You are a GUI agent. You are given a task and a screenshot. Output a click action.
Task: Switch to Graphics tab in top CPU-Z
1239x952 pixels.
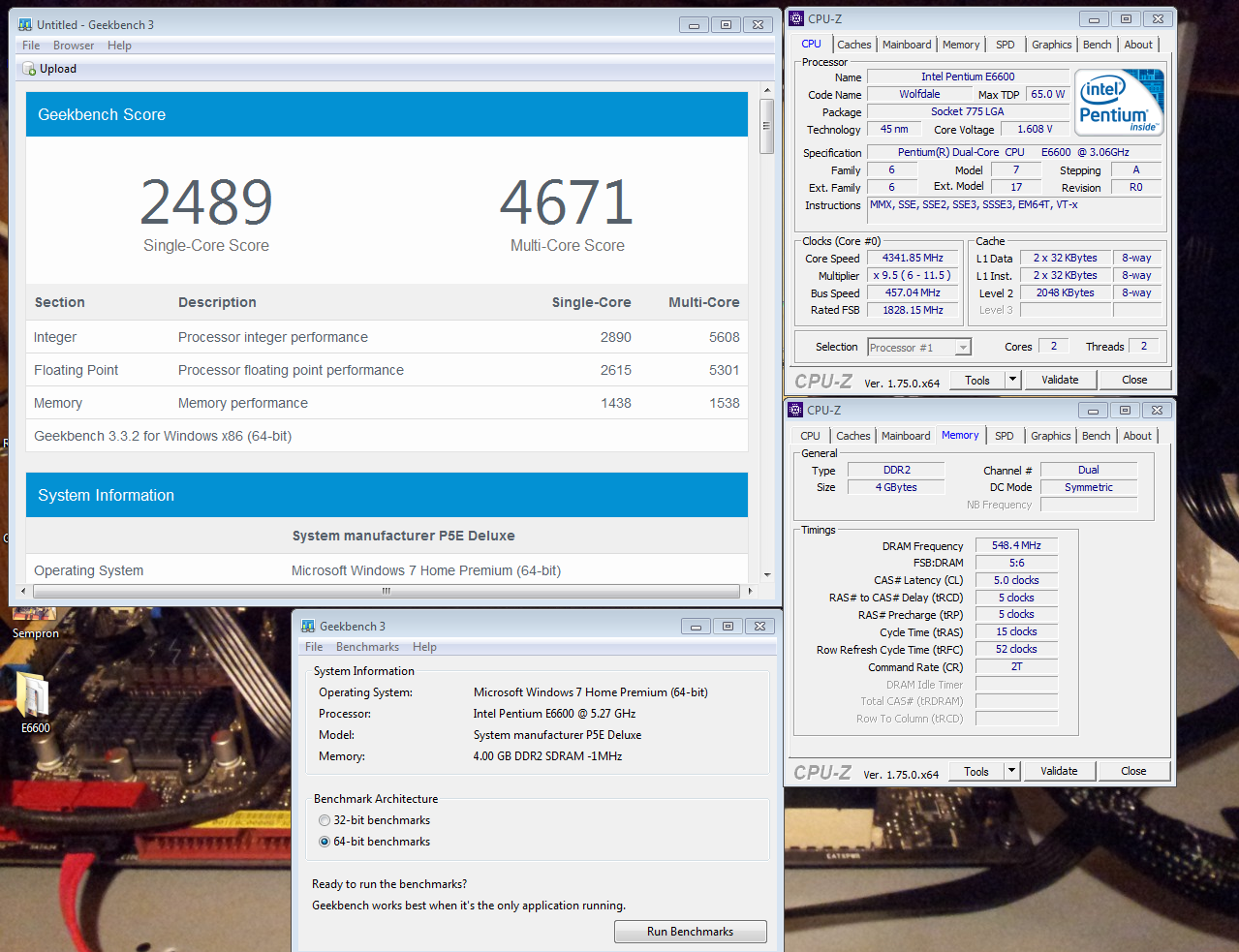[x=1051, y=45]
